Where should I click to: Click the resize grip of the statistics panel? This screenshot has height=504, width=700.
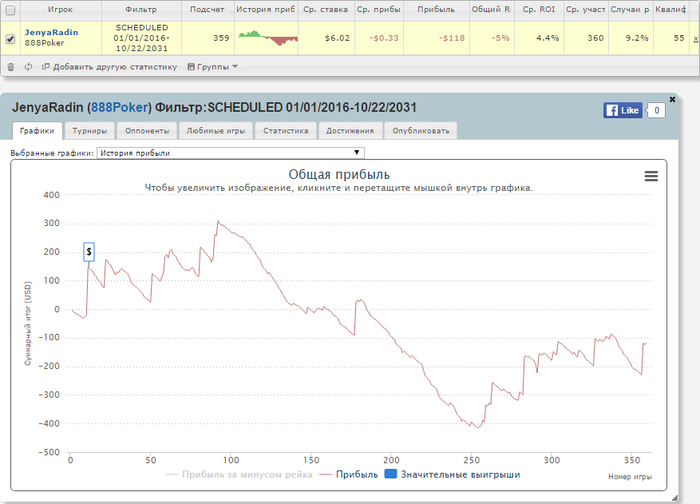click(675, 498)
